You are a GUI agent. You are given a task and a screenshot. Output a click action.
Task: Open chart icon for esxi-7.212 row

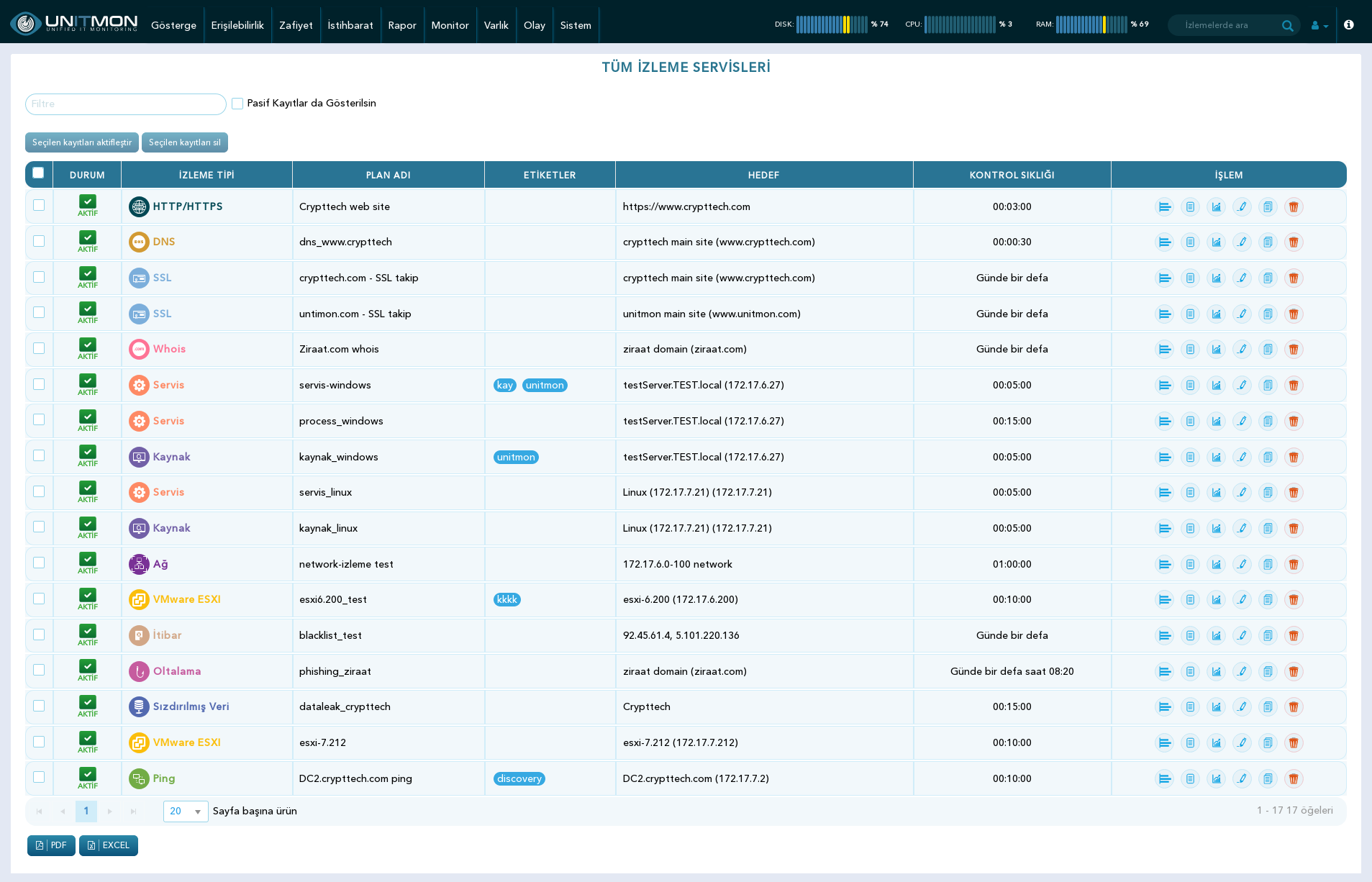[1216, 743]
